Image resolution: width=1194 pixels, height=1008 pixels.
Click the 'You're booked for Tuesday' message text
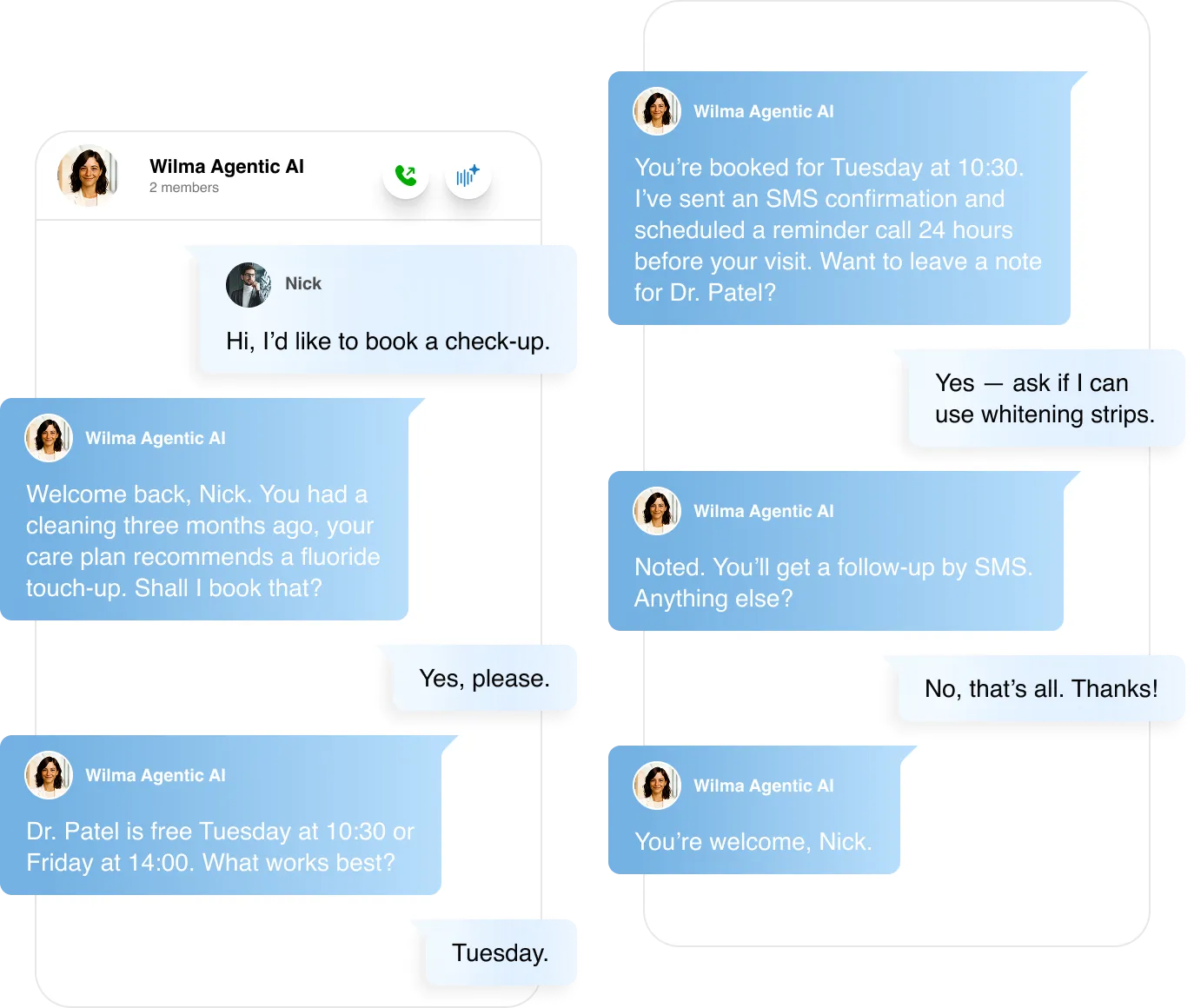(x=838, y=230)
